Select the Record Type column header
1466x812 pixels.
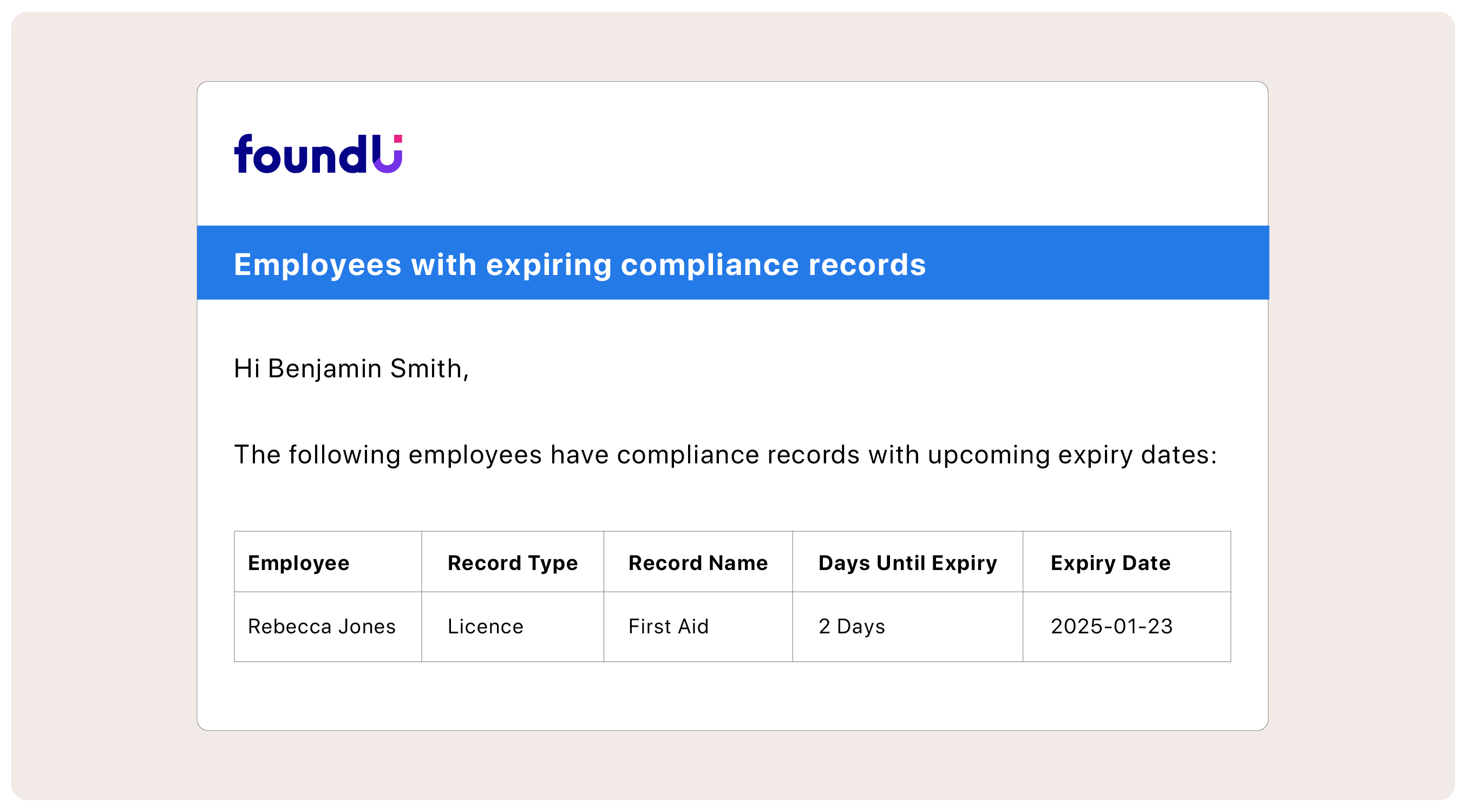pyautogui.click(x=512, y=563)
